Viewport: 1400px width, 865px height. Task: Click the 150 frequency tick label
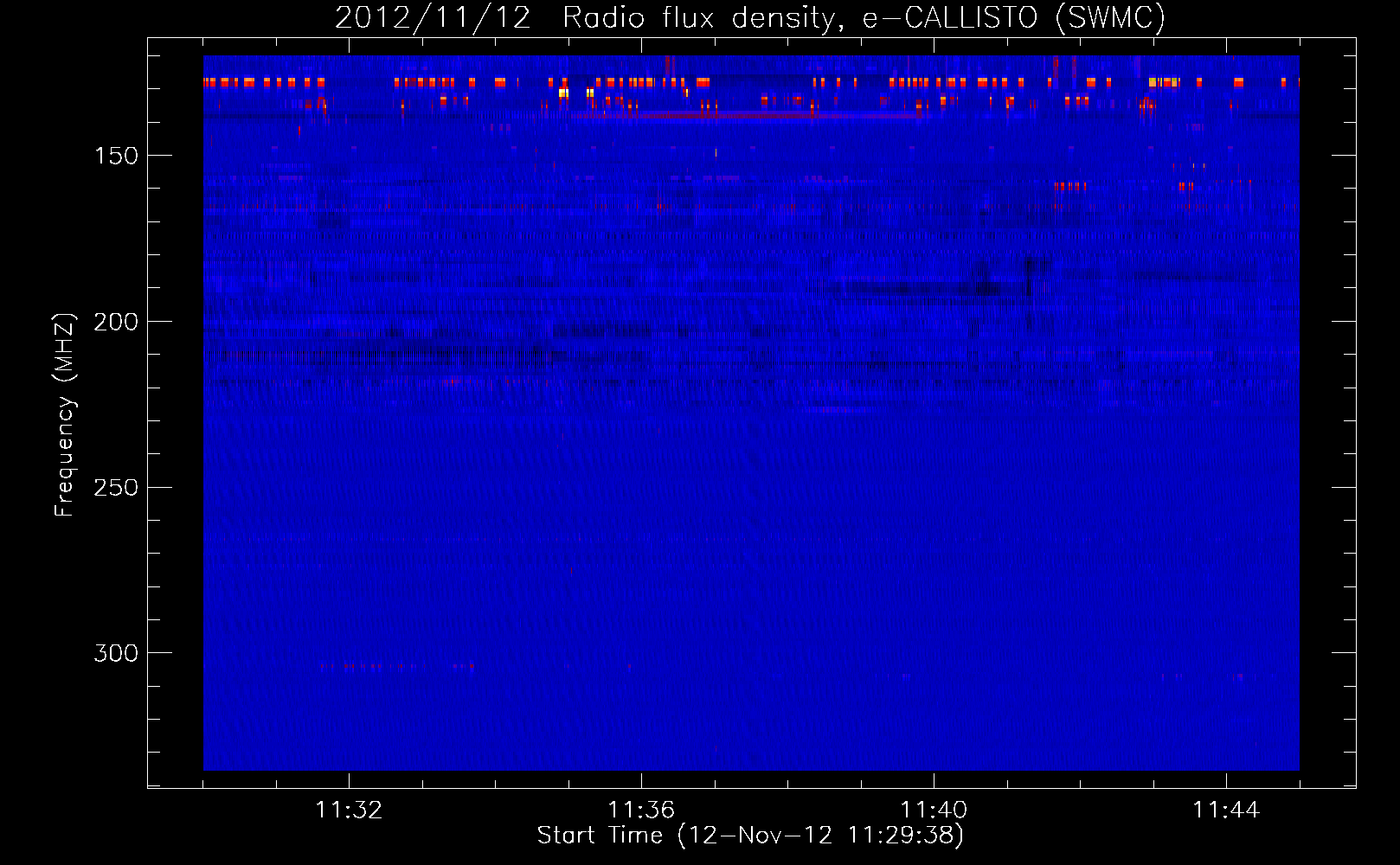(116, 156)
